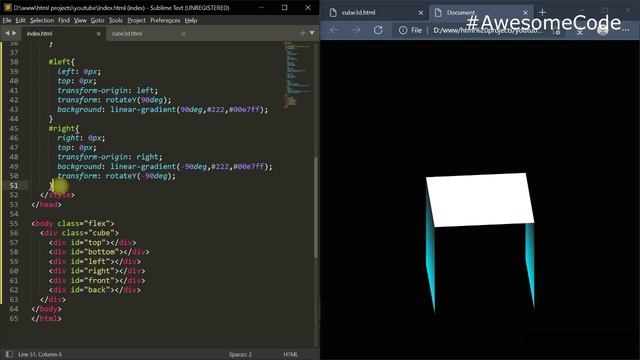Switch to the cube3d.html browser tab

pyautogui.click(x=376, y=13)
